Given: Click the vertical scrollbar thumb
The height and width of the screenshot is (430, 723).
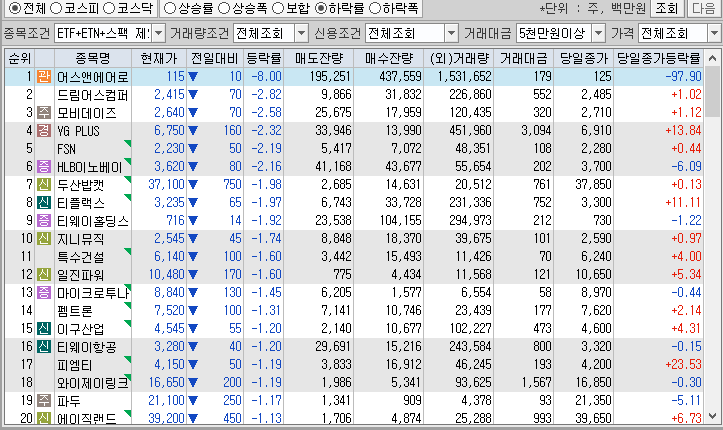Looking at the screenshot, I should (x=713, y=91).
